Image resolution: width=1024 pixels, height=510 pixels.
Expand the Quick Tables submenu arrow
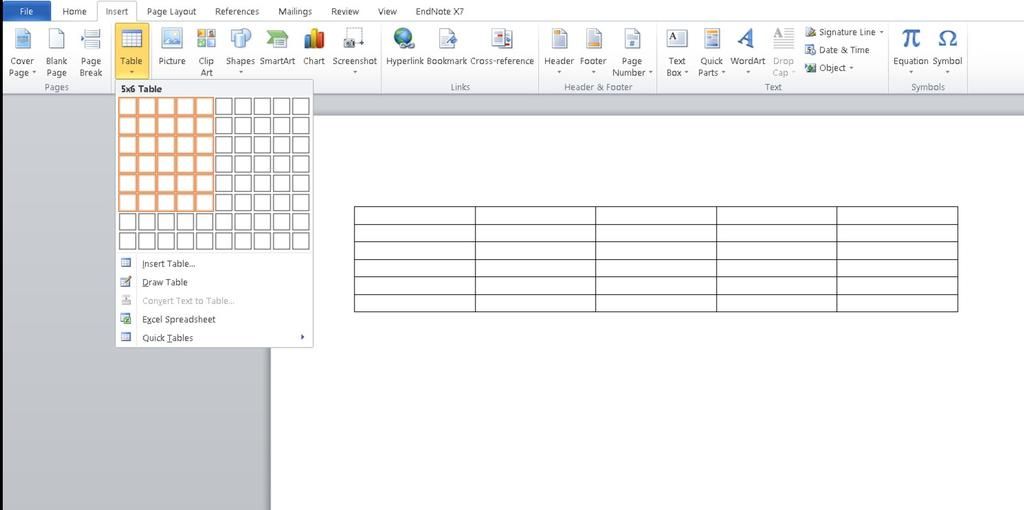[302, 338]
